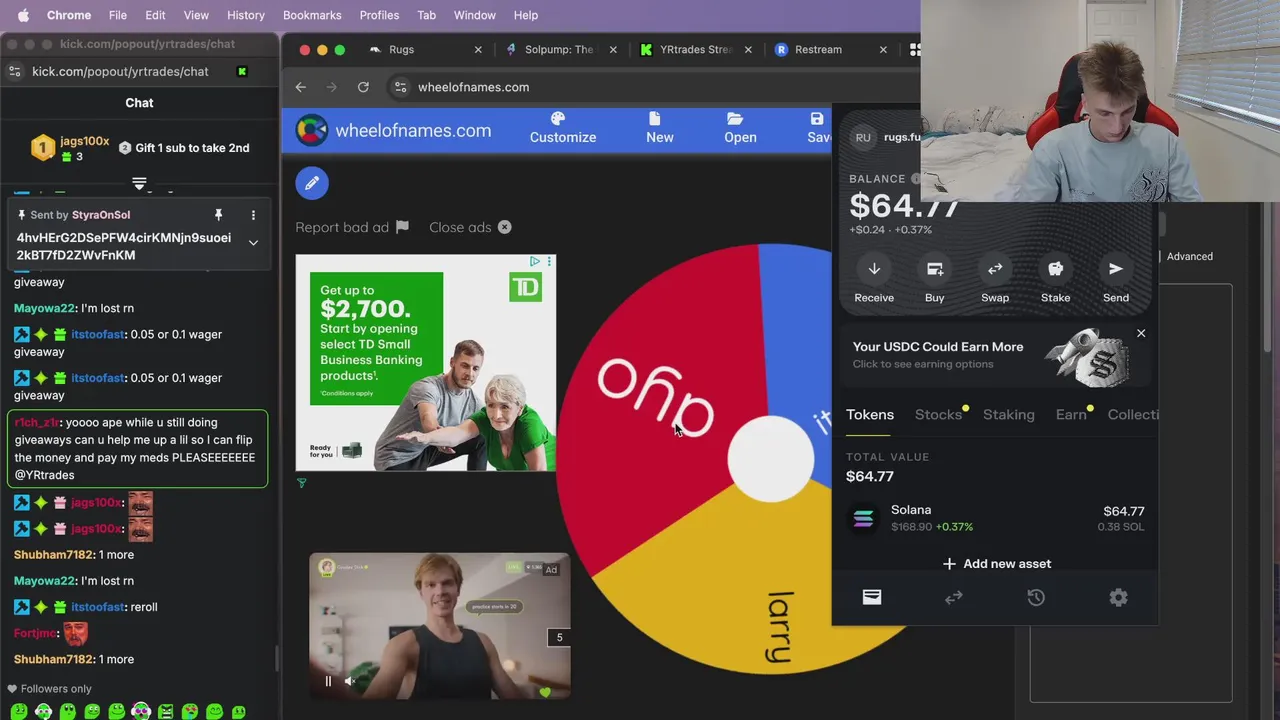1280x720 pixels.
Task: Click the white wheel center to spin
Action: (770, 459)
